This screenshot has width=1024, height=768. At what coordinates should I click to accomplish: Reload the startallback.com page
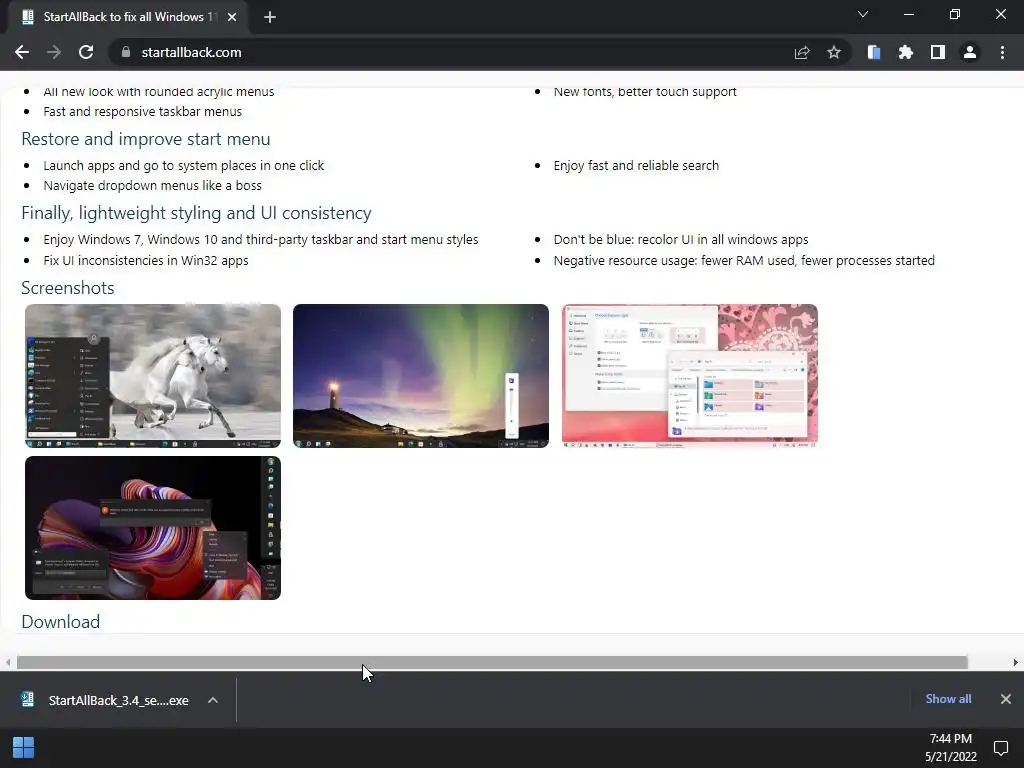point(86,52)
